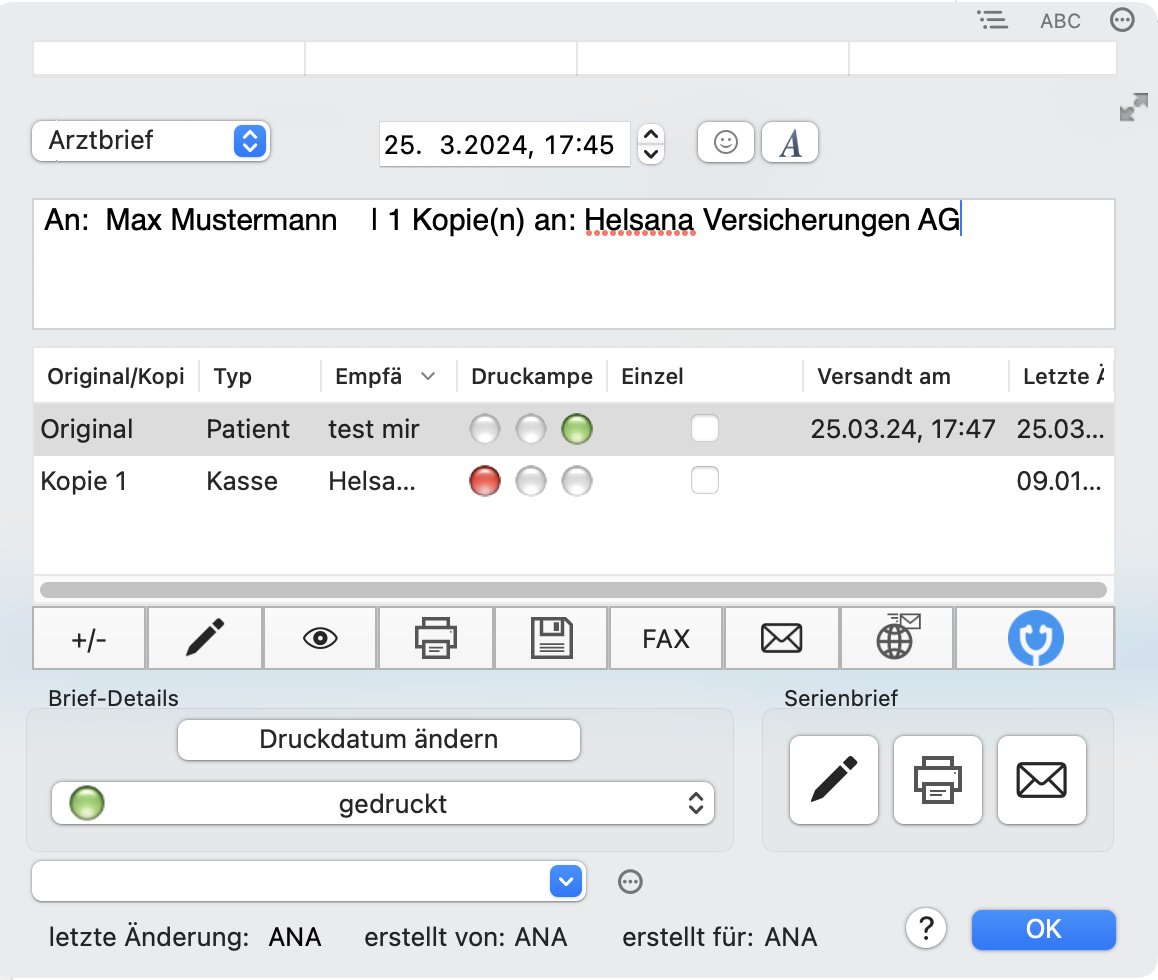The width and height of the screenshot is (1158, 980).
Task: Toggle Einzel checkbox in the Original row
Action: pos(705,429)
